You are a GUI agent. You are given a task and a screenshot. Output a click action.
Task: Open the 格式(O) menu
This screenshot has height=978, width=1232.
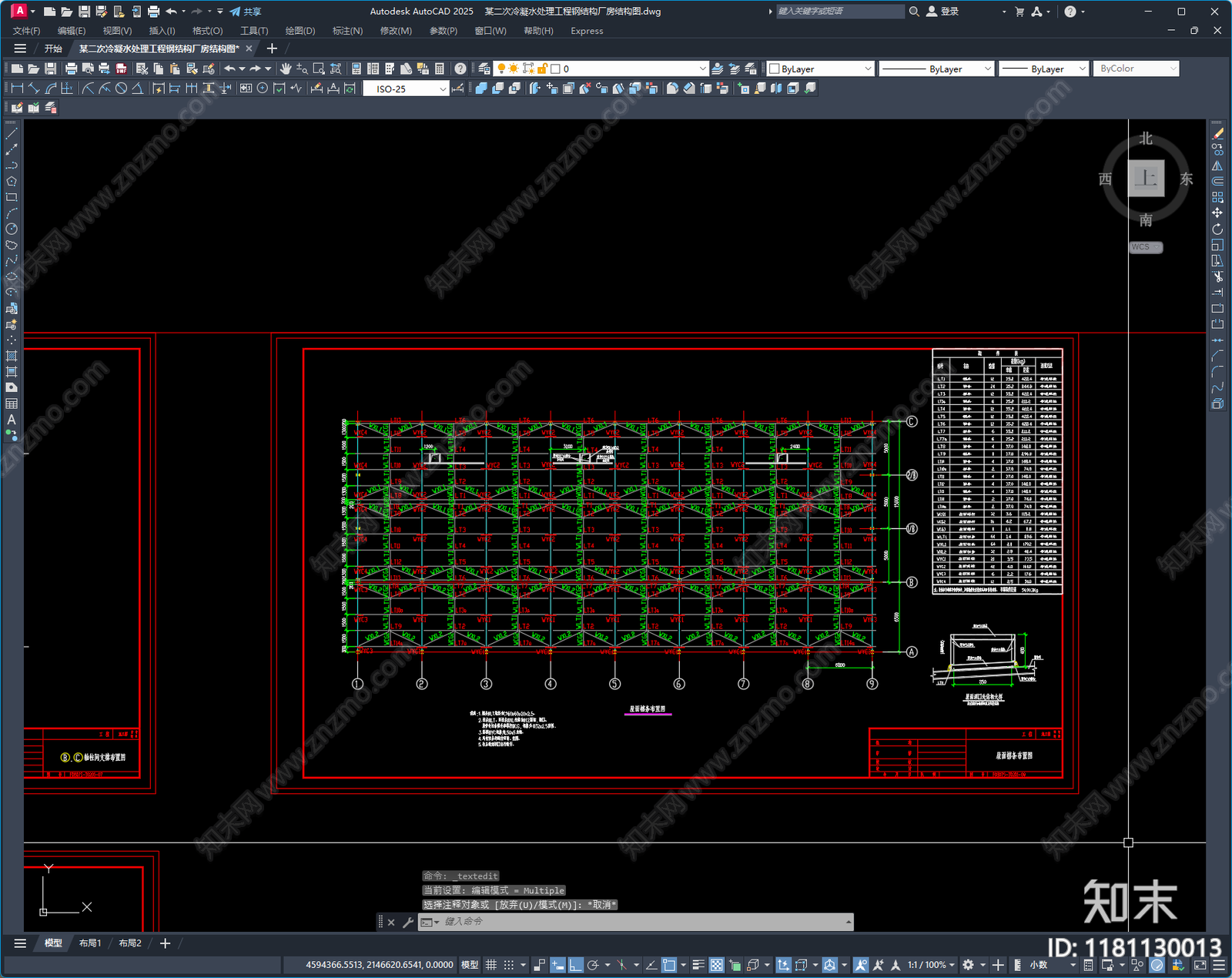[x=207, y=31]
